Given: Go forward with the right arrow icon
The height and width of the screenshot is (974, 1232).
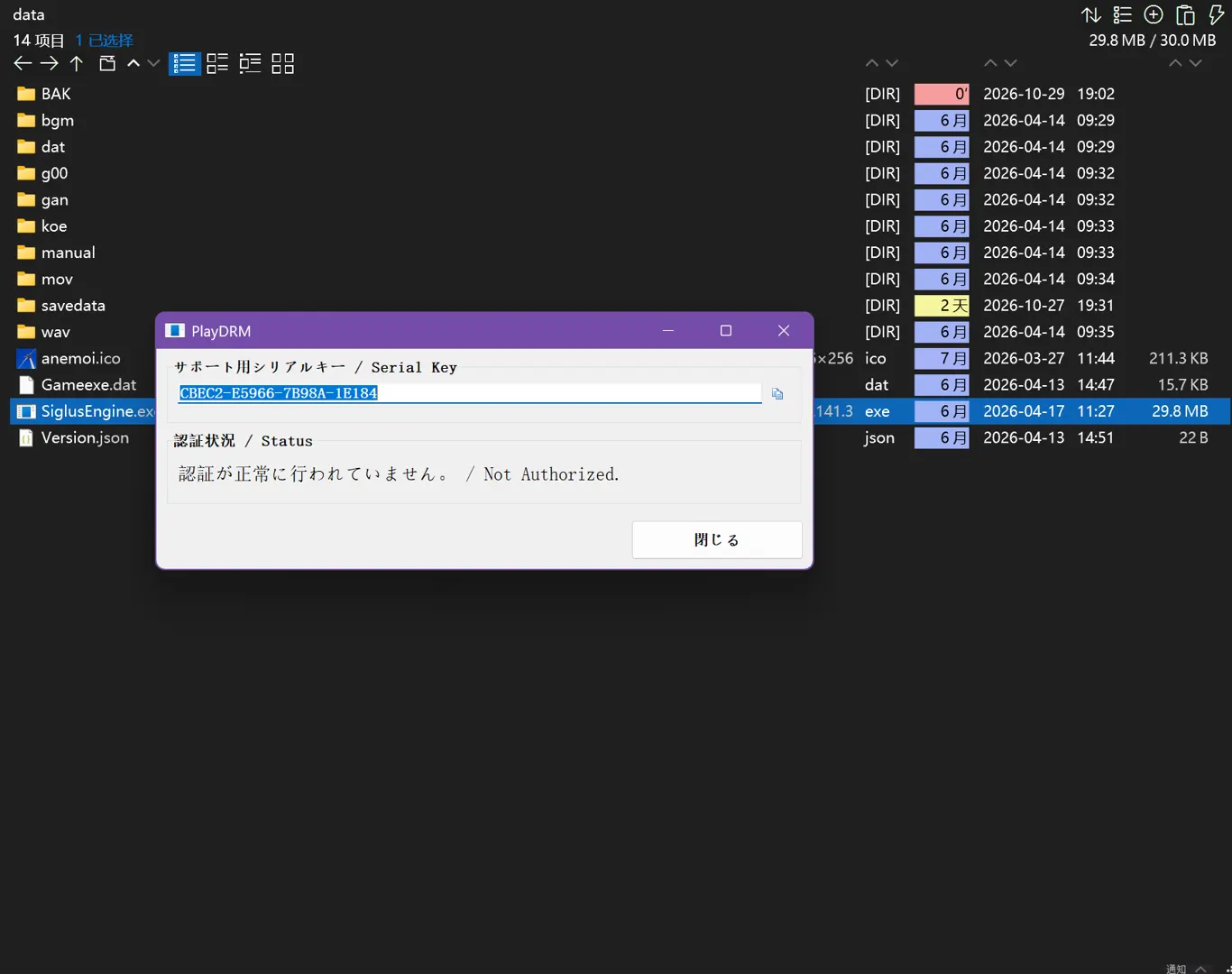Looking at the screenshot, I should pyautogui.click(x=50, y=63).
